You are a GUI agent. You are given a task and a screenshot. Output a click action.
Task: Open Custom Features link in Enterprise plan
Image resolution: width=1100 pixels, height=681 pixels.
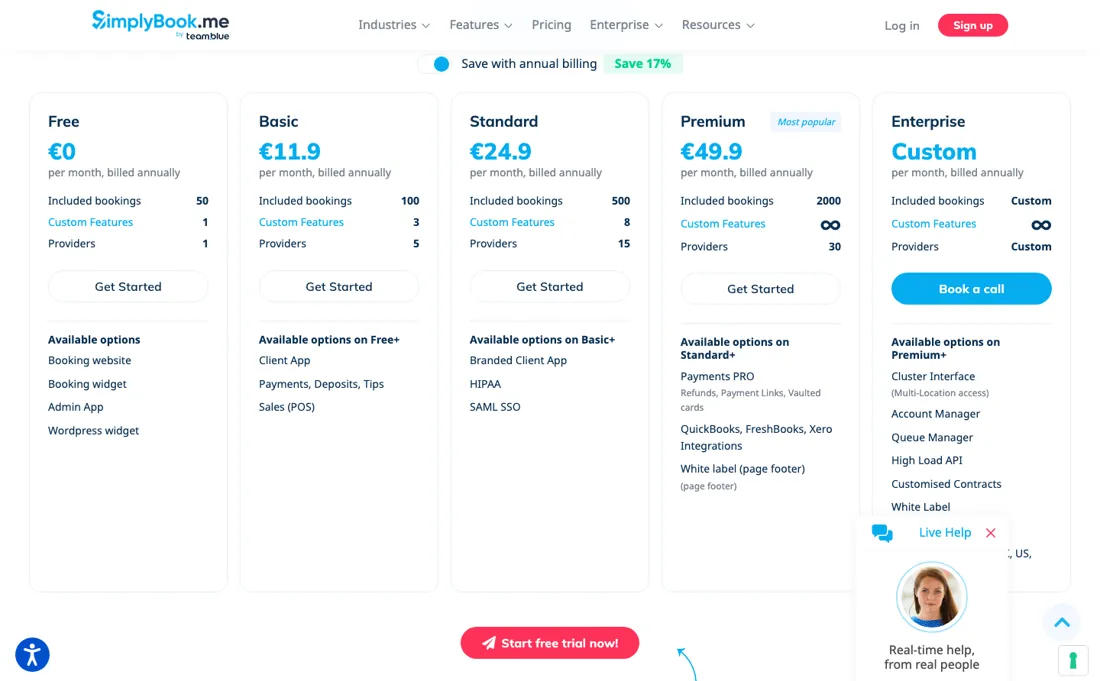[934, 224]
